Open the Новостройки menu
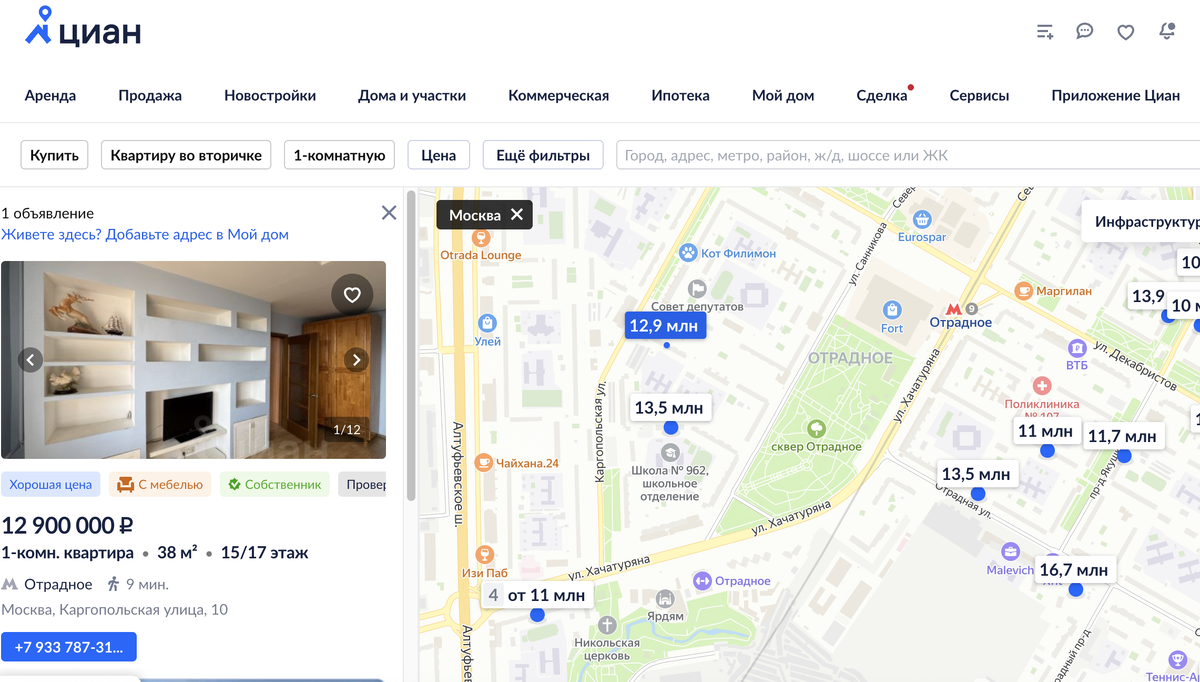Screen dimensions: 1200x682 click(x=270, y=96)
